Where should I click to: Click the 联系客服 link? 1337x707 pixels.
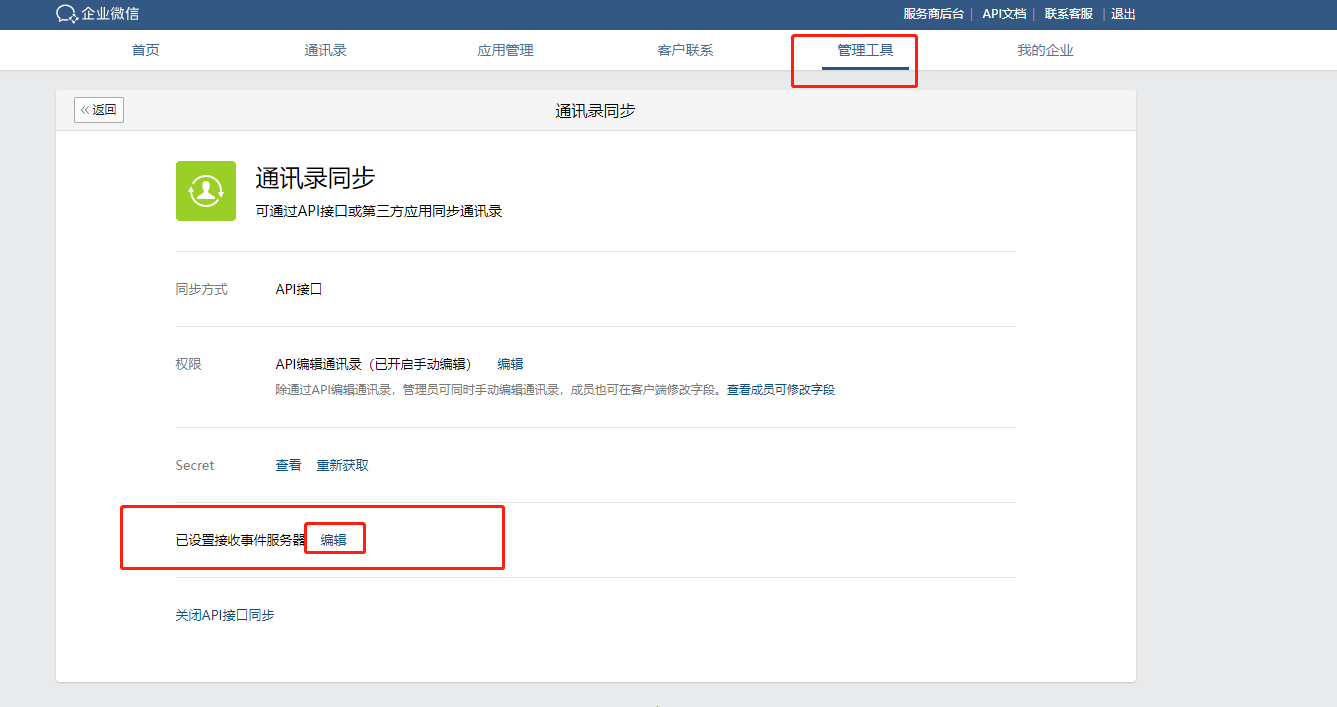pos(1069,14)
